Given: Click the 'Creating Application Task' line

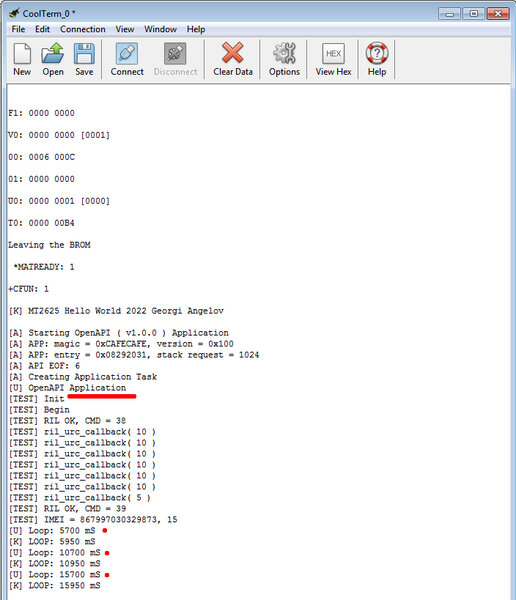Looking at the screenshot, I should (83, 377).
